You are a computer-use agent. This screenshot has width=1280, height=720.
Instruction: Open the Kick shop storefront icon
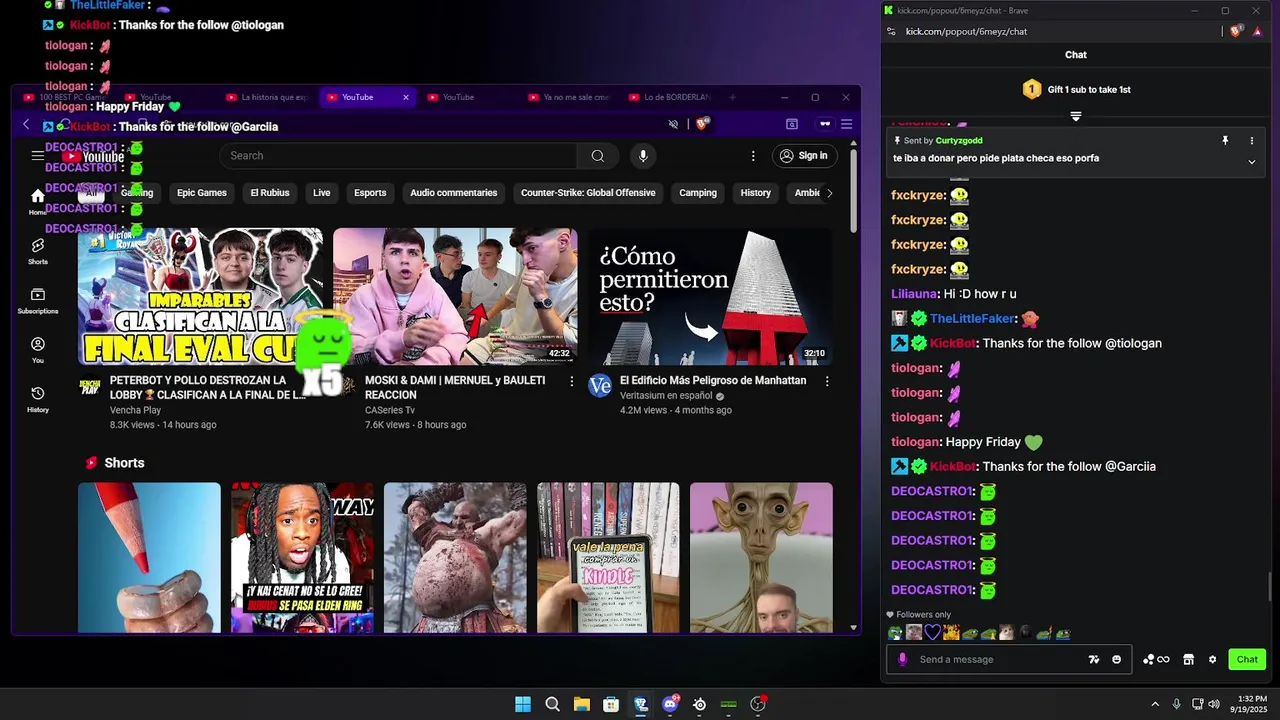point(1188,660)
